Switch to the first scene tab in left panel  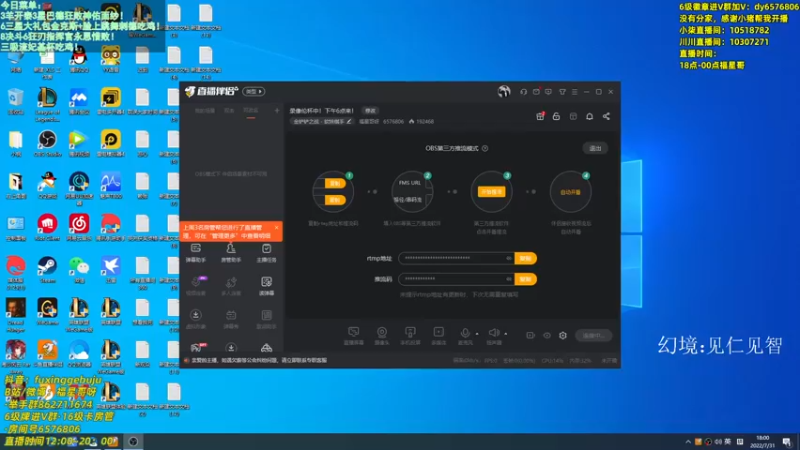205,111
